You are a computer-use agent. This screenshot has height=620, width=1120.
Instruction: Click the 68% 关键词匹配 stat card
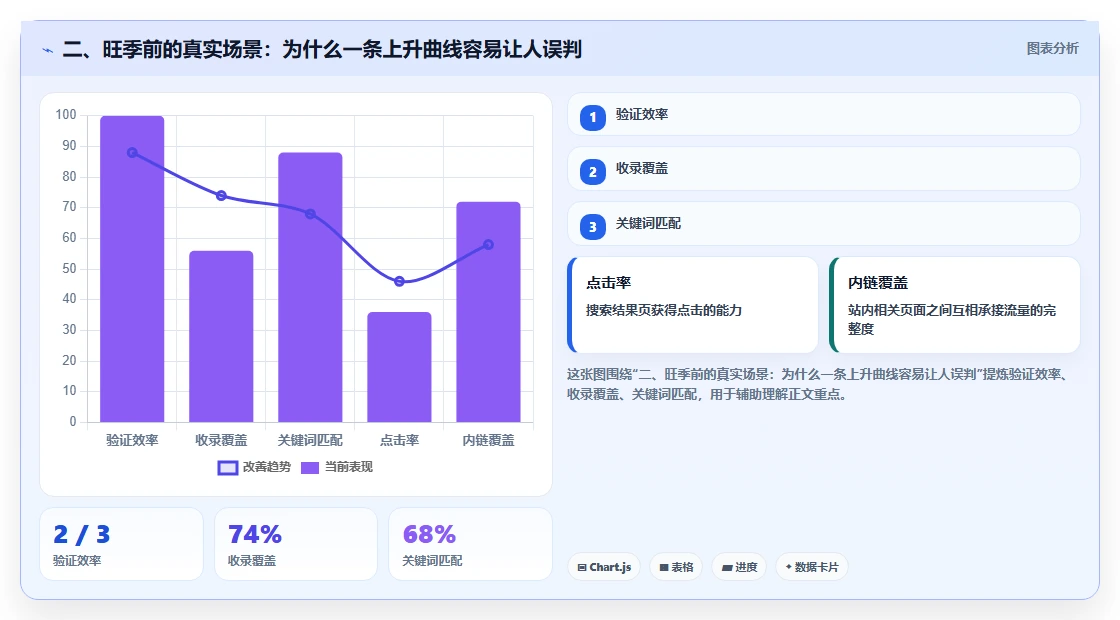pos(470,544)
